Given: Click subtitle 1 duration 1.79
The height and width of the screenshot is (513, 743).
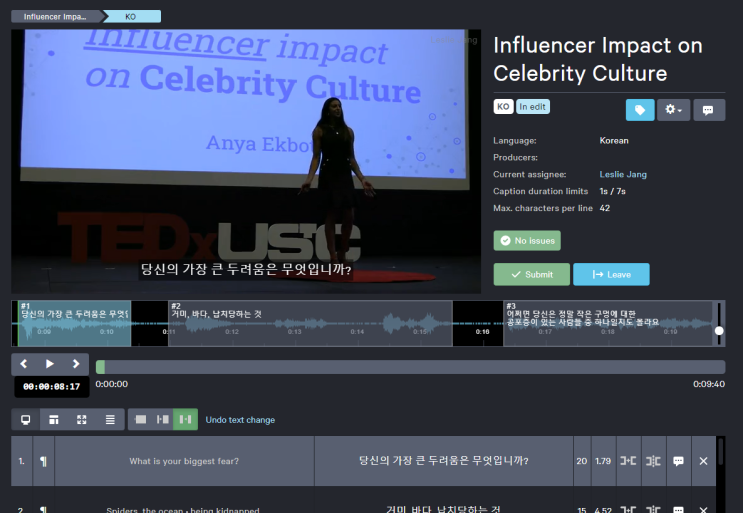Looking at the screenshot, I should [603, 461].
